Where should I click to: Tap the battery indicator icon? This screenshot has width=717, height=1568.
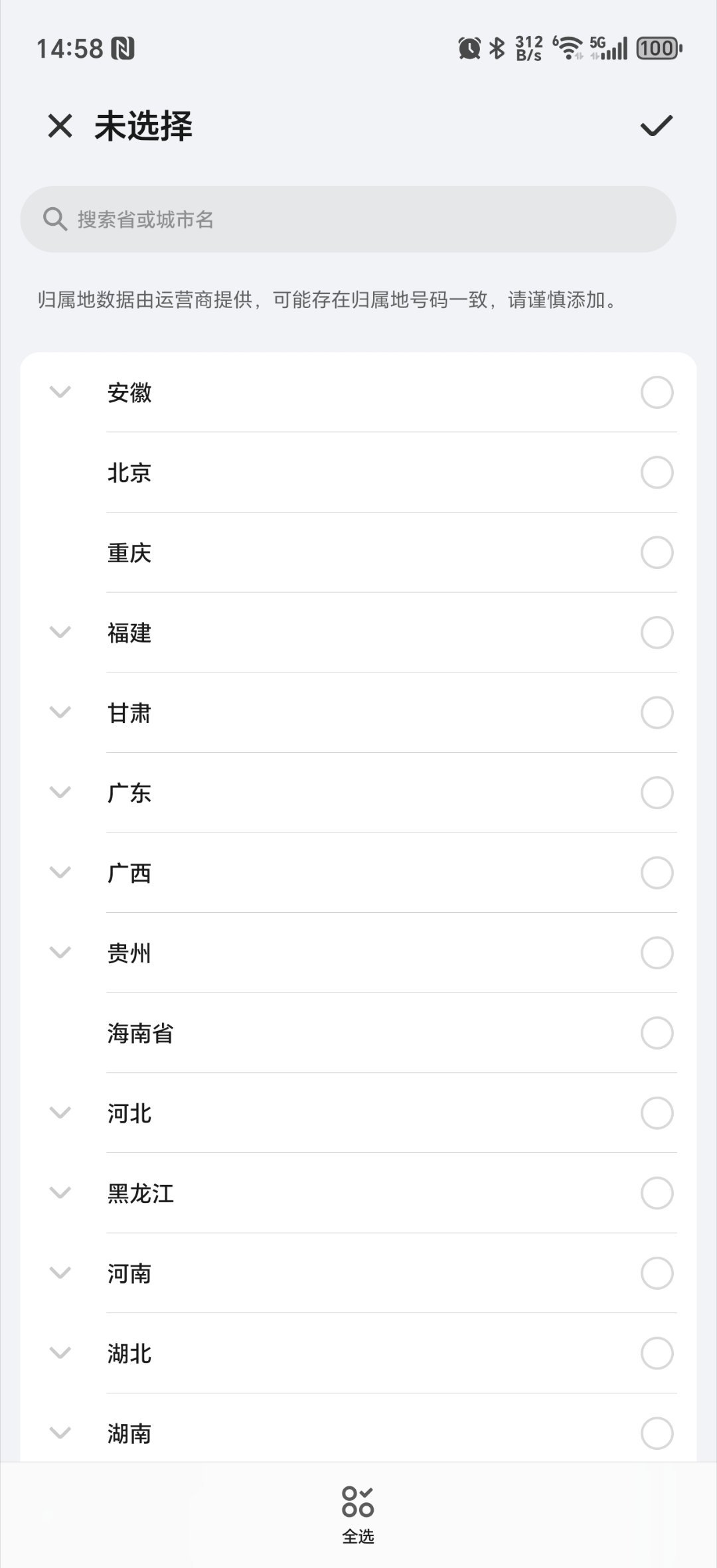[659, 48]
